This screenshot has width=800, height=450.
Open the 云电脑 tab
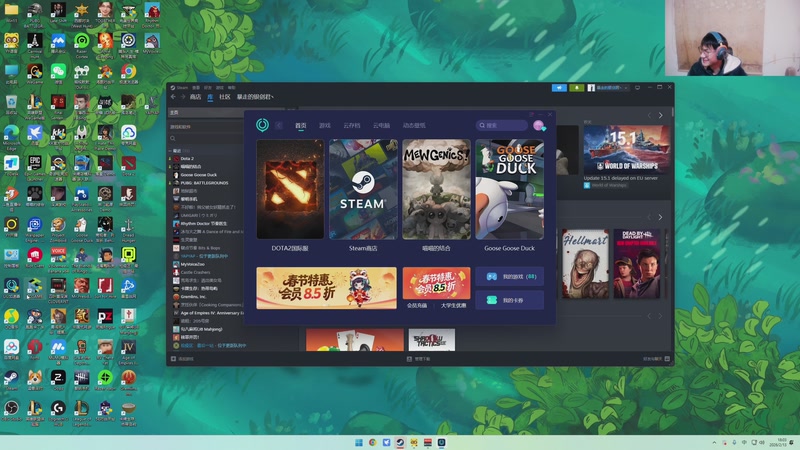(x=381, y=126)
